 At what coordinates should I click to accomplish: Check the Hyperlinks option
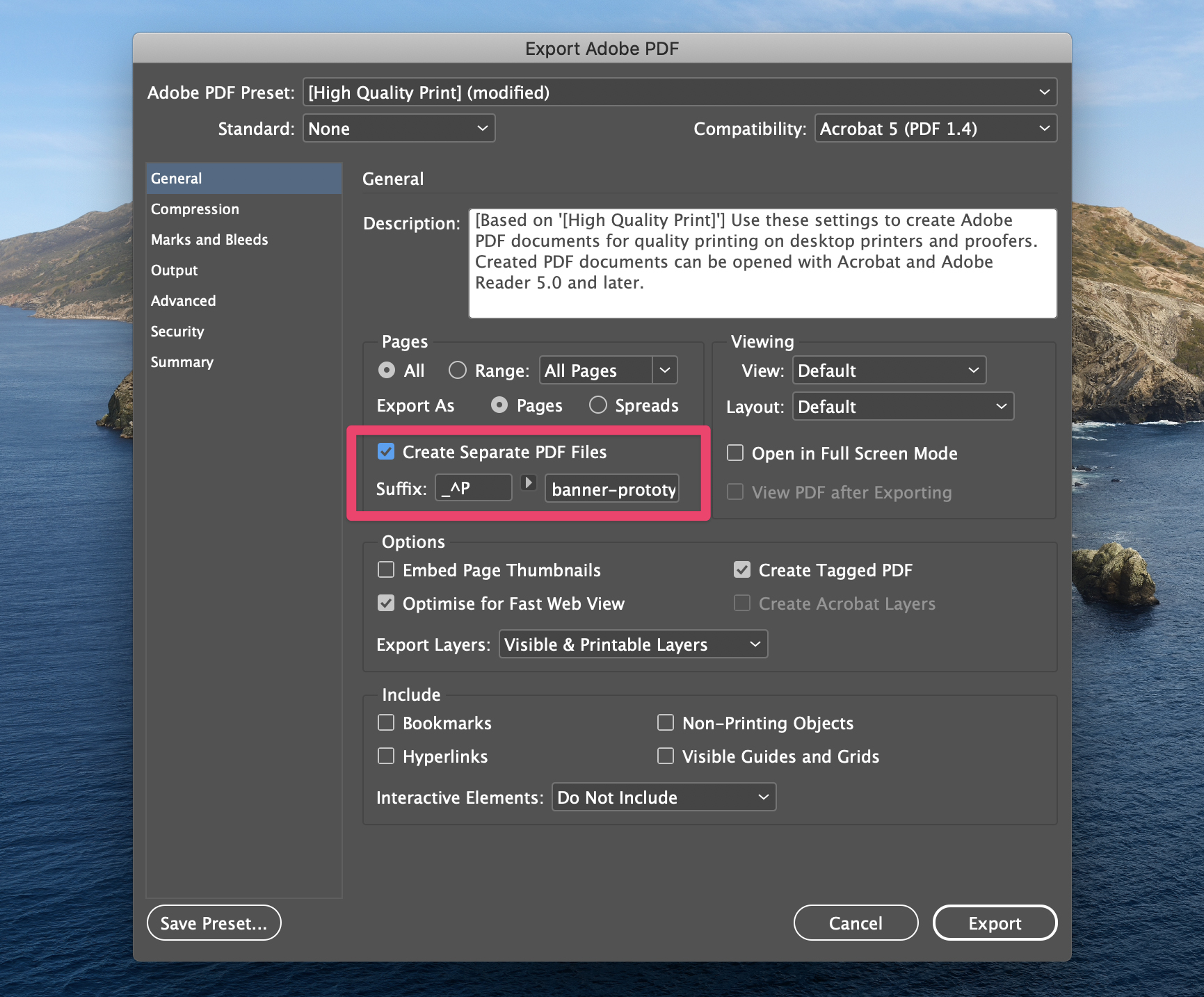(x=386, y=756)
